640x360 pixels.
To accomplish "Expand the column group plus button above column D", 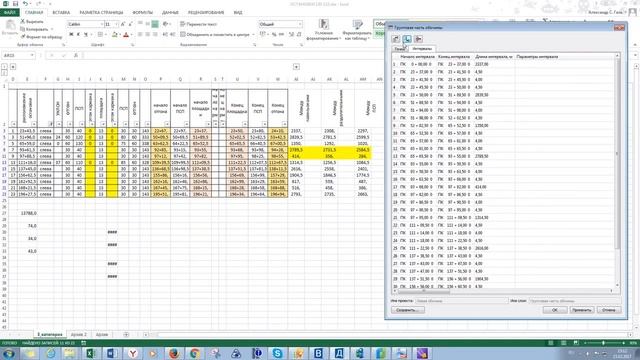I will coord(13,67).
